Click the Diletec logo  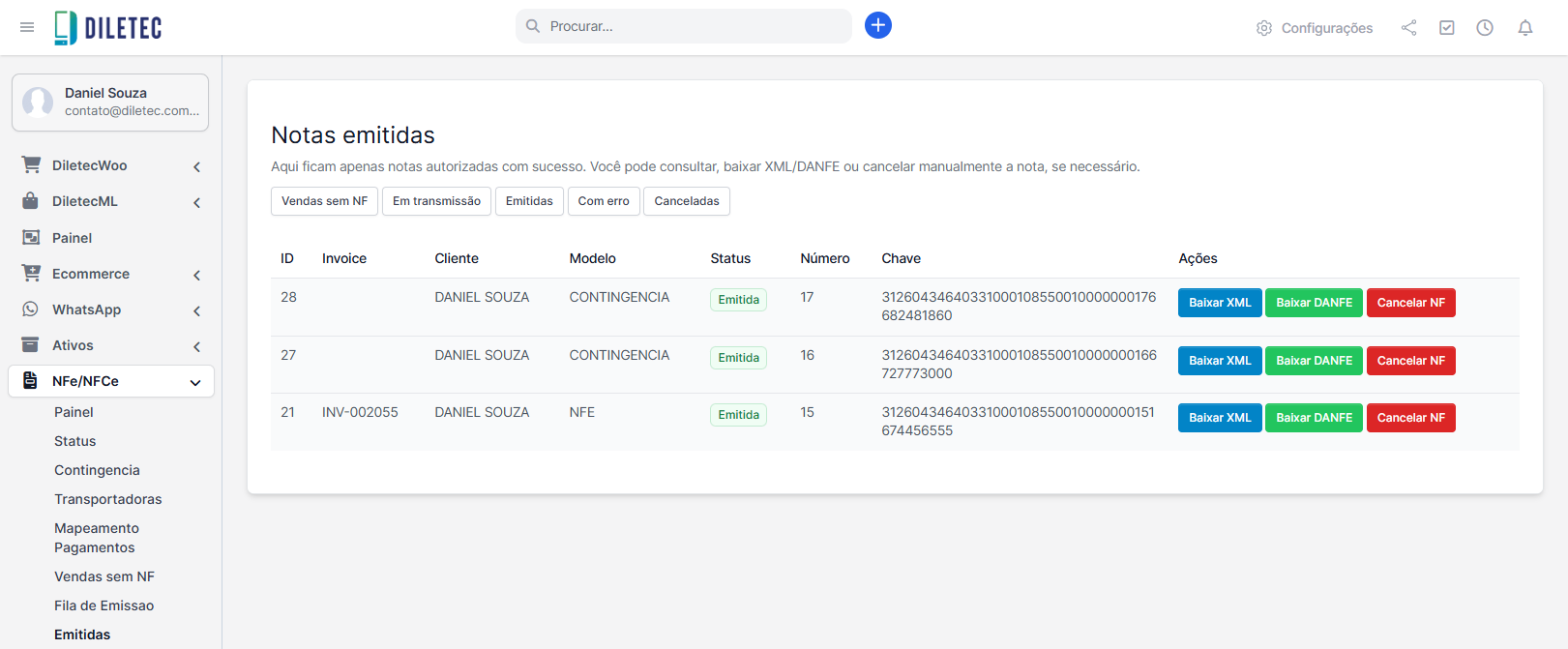[x=108, y=27]
